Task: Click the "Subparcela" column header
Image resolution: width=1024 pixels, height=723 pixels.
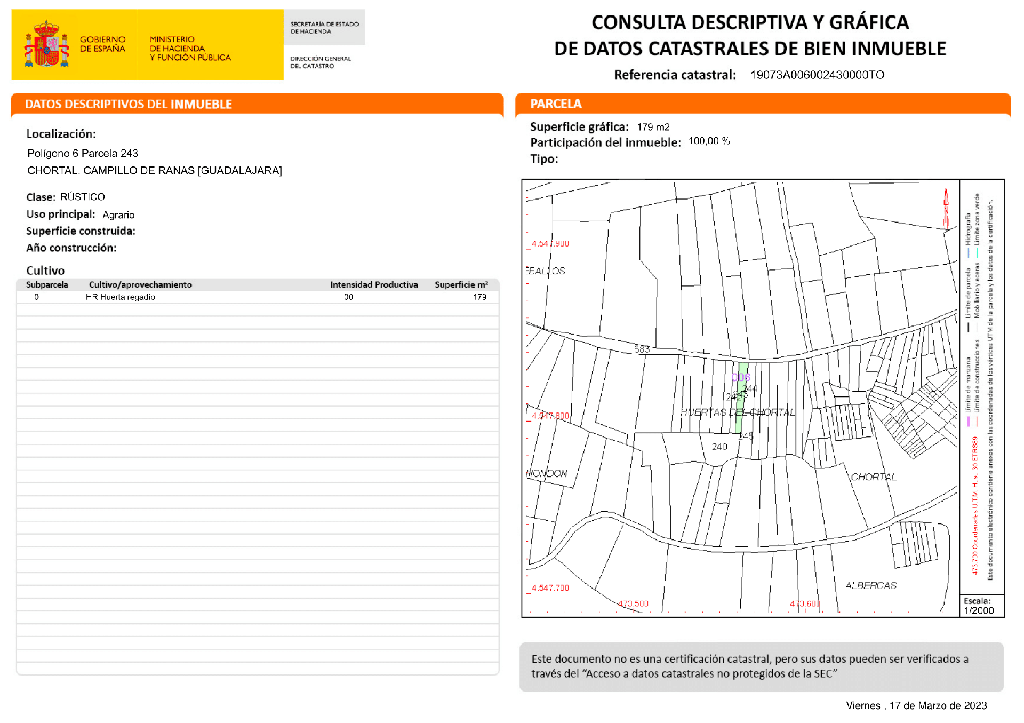Action: tap(47, 285)
